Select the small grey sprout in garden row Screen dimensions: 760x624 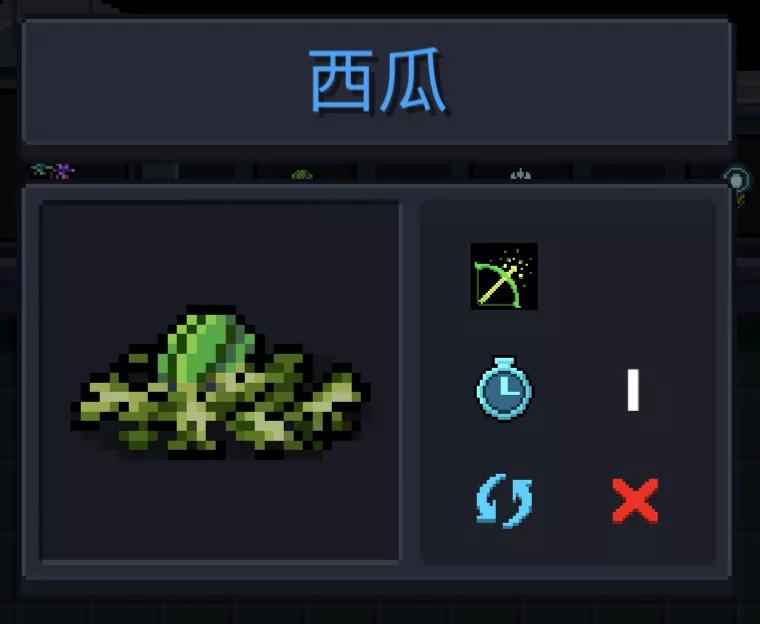pos(521,174)
